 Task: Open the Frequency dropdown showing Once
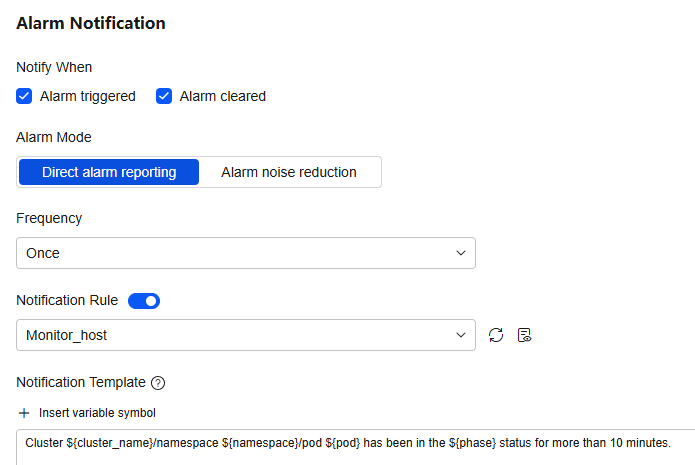point(246,253)
